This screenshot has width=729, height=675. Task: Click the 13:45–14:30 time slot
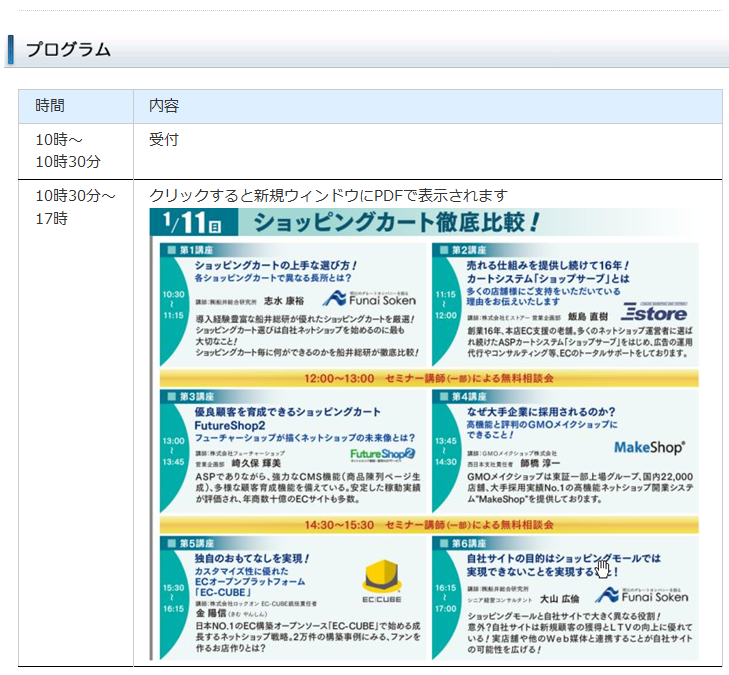tap(445, 451)
